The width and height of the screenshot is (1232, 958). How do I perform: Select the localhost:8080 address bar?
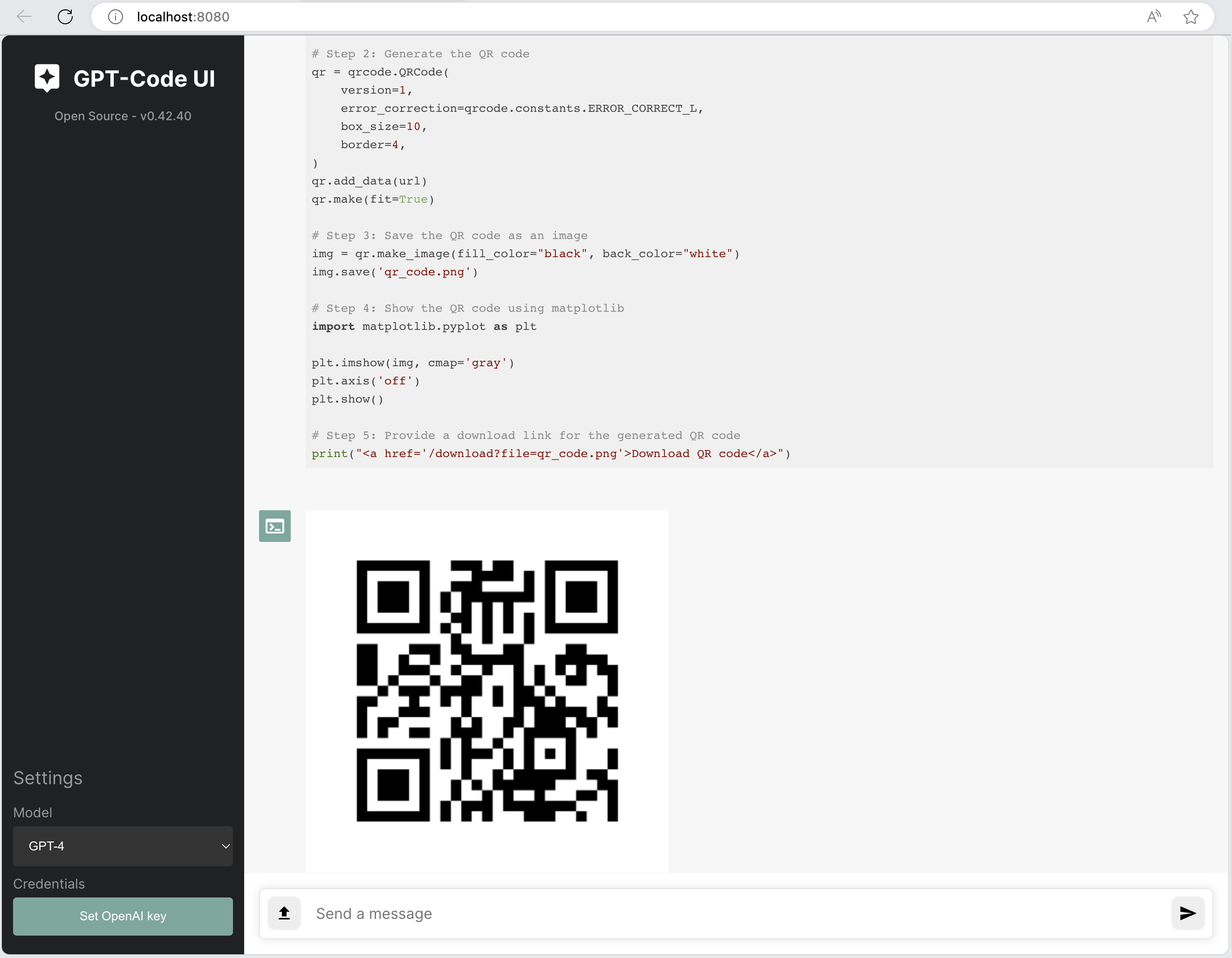[182, 16]
